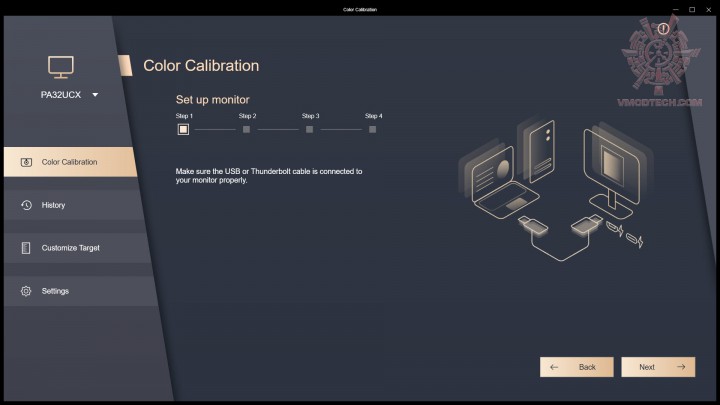Click the Color Calibration camera icon
This screenshot has height=405, width=720.
click(x=26, y=162)
